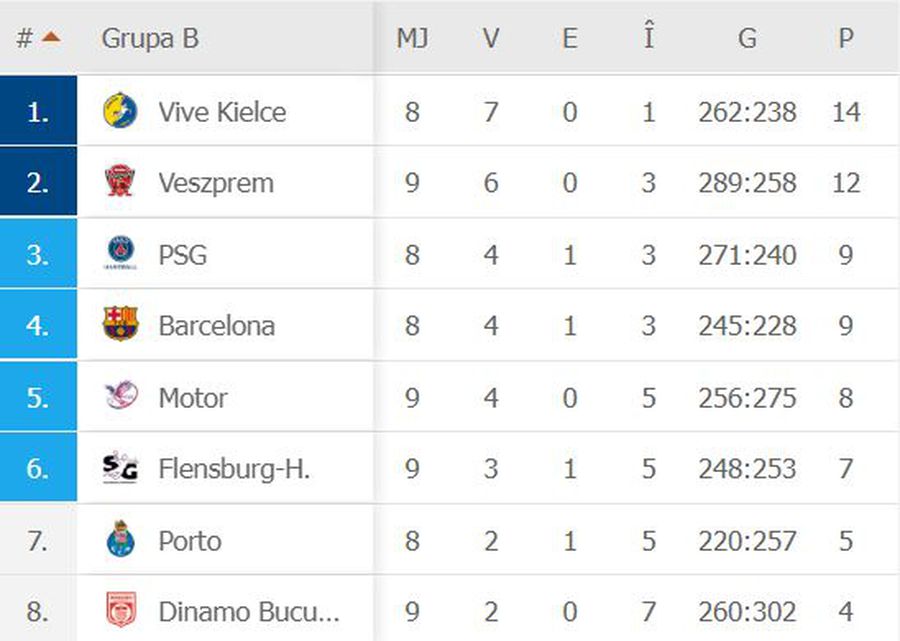Select the dark blue rank 1 cell
The image size is (900, 641).
point(38,110)
